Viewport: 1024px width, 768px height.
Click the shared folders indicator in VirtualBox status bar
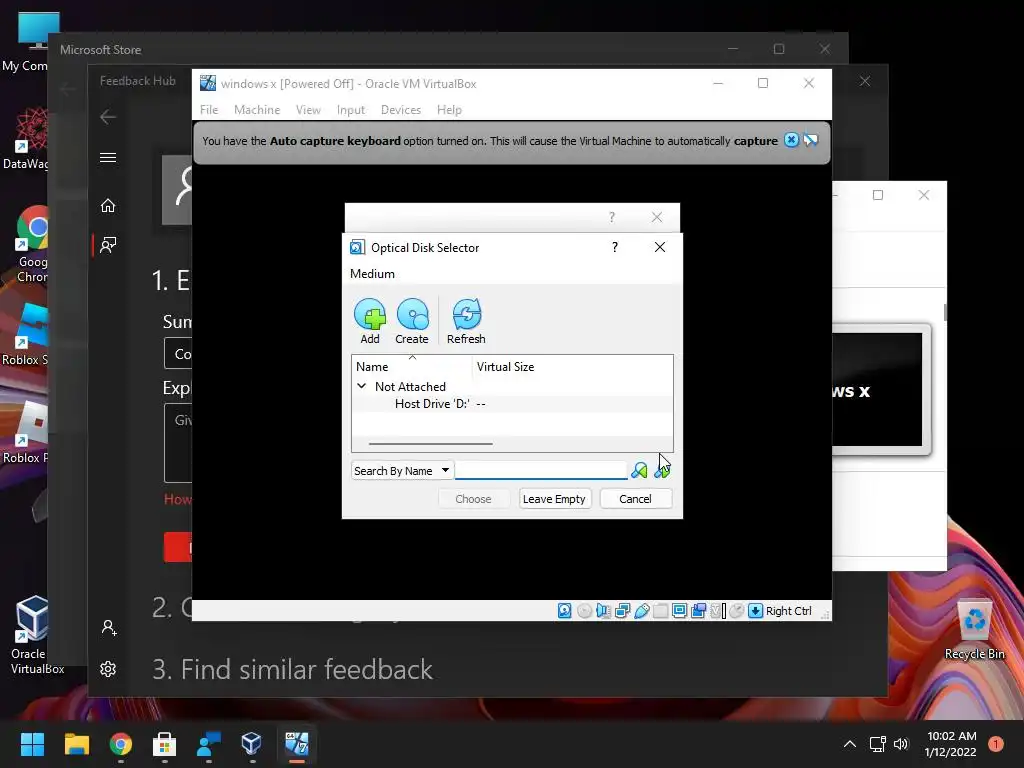pos(660,611)
